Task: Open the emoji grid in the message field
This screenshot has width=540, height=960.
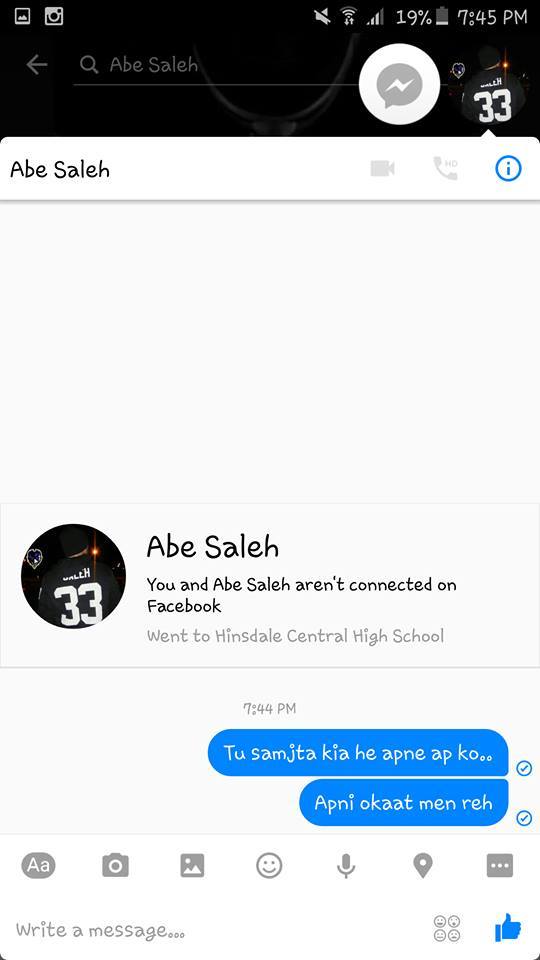Action: 447,928
